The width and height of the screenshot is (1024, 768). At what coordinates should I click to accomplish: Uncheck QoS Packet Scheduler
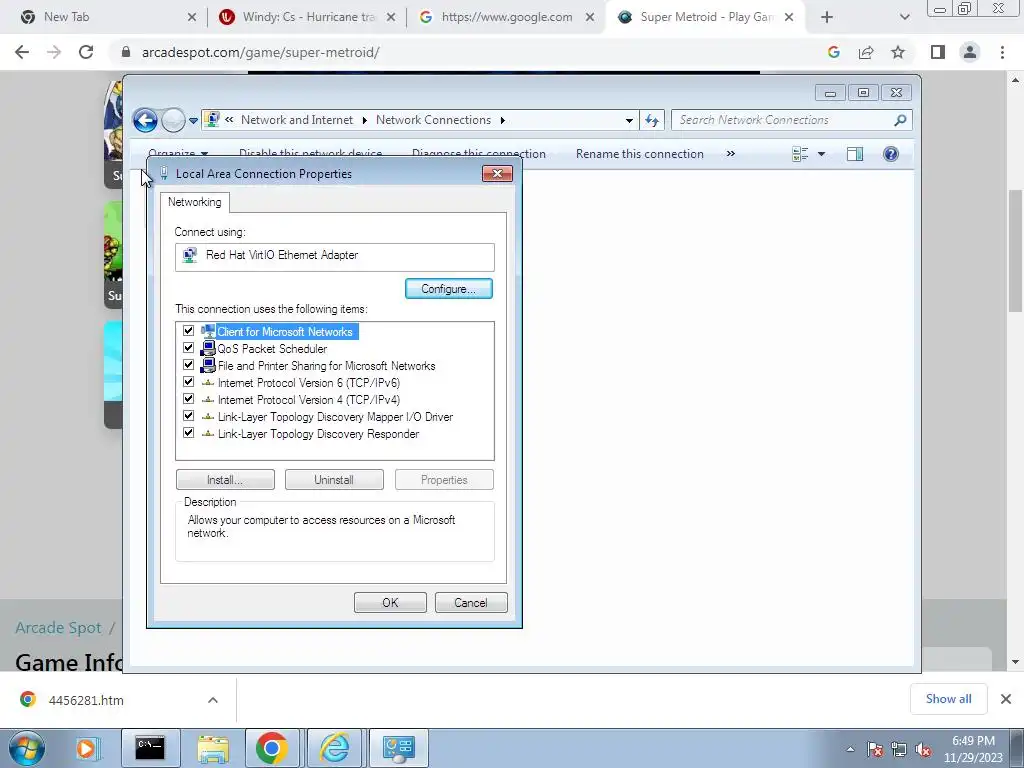point(189,348)
